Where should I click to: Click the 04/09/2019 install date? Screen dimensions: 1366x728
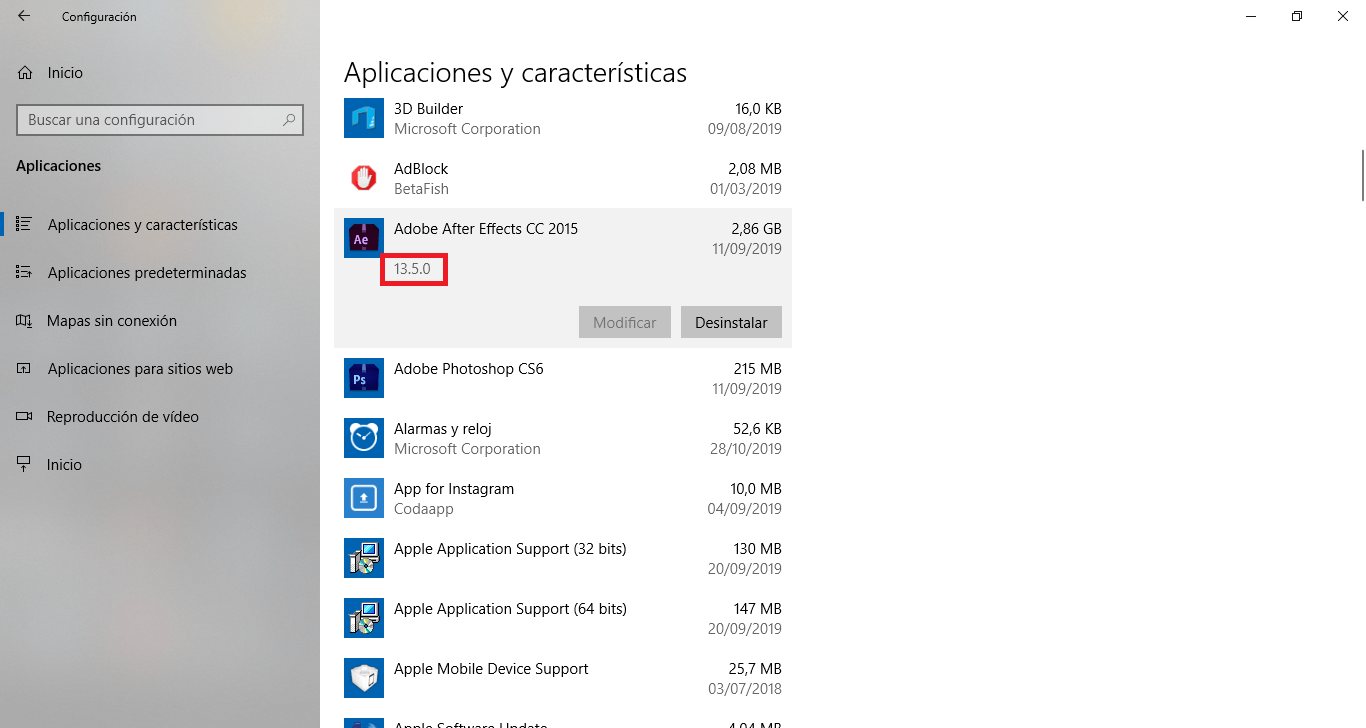[746, 509]
